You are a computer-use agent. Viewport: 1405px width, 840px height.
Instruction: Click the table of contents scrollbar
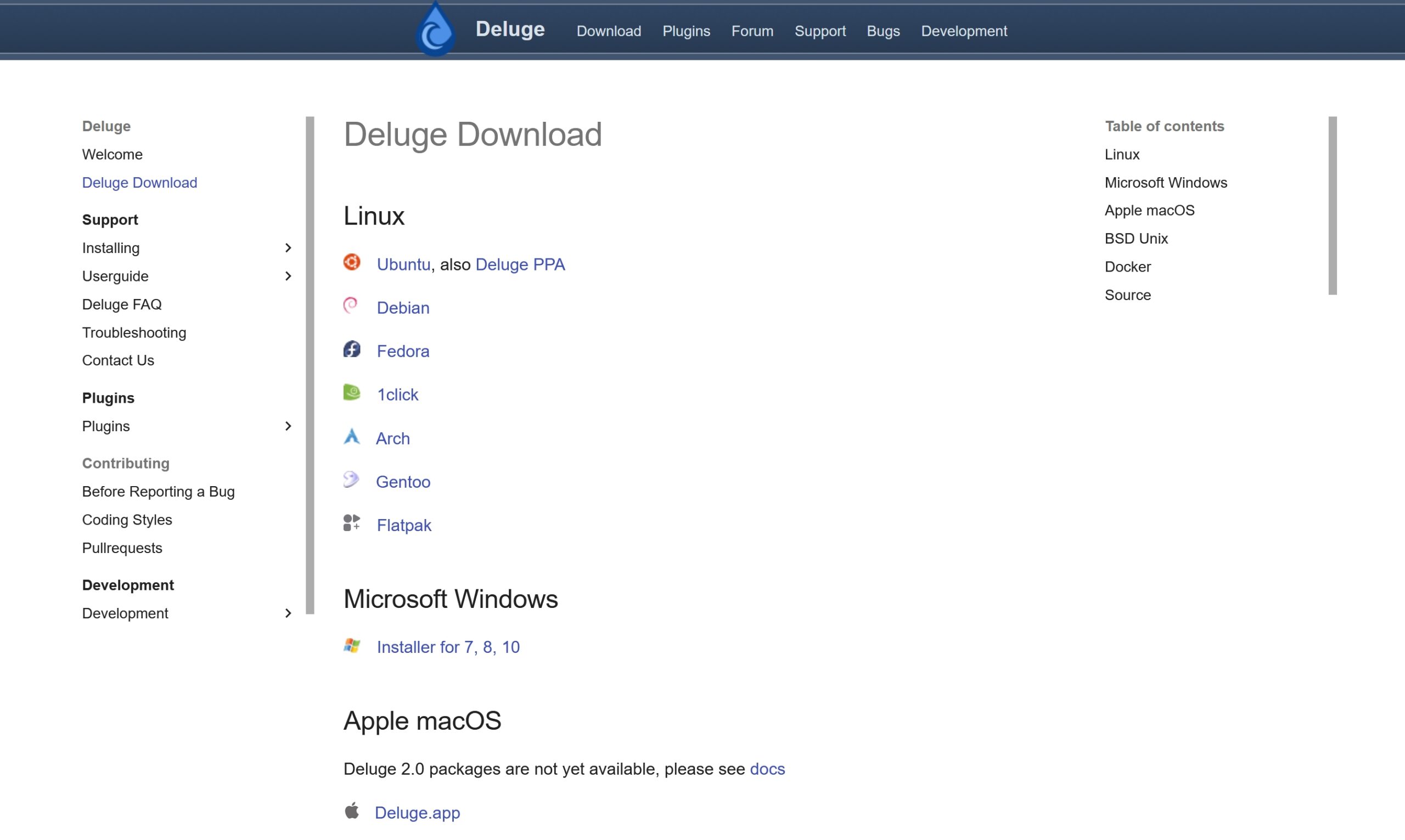pos(1332,205)
